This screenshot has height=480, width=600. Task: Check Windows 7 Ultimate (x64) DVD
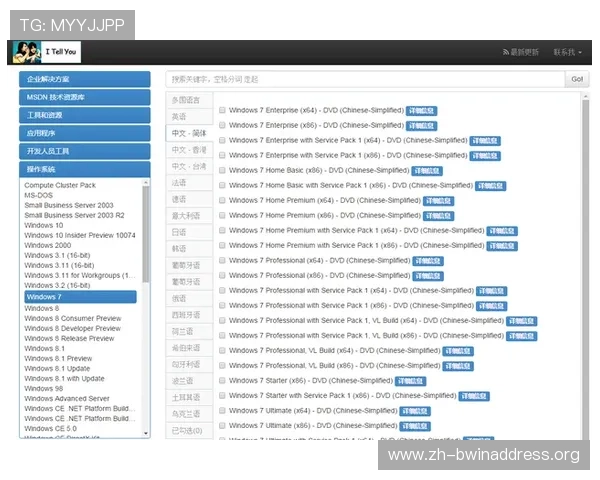click(x=222, y=410)
